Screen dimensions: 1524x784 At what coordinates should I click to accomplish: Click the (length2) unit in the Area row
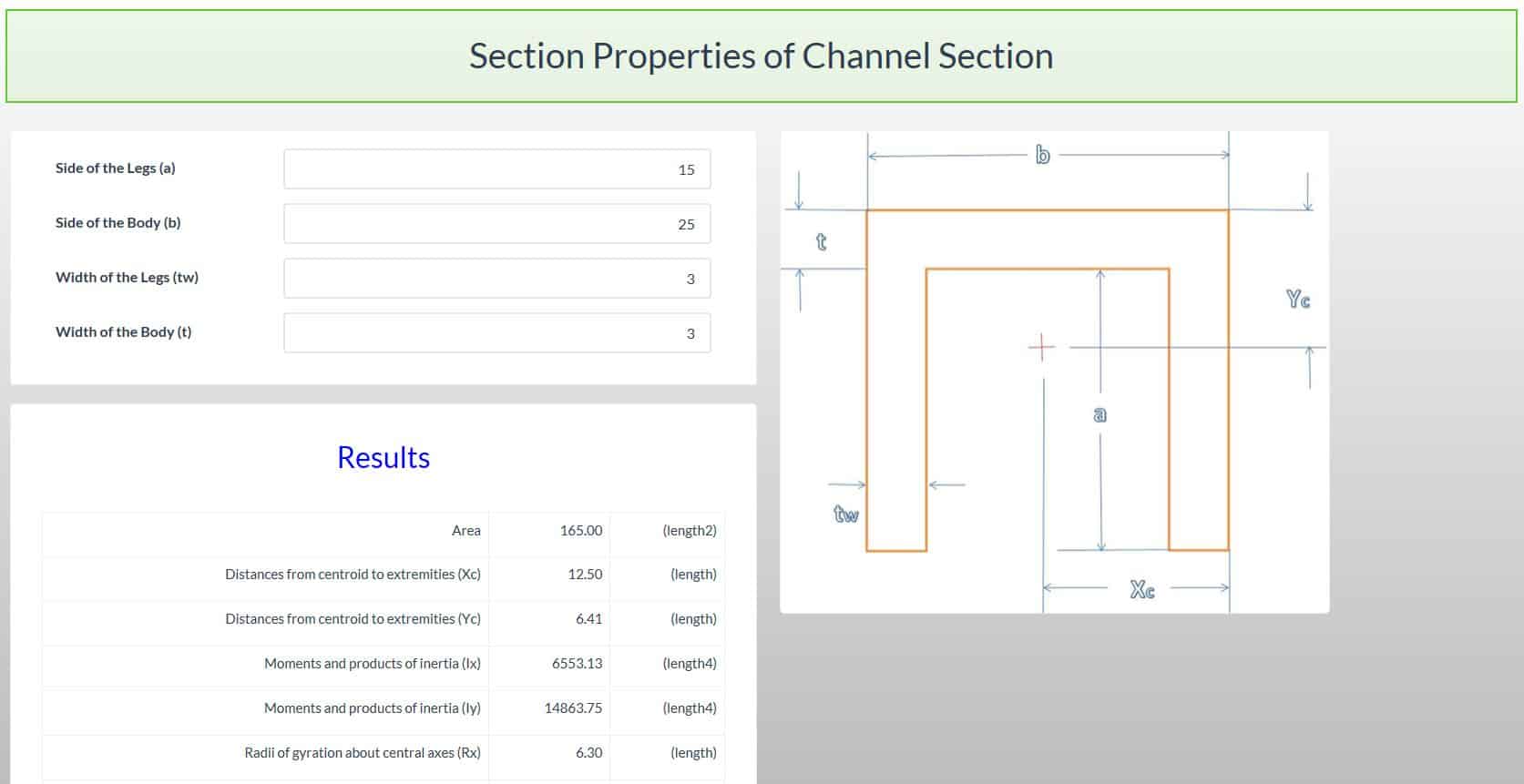click(690, 531)
